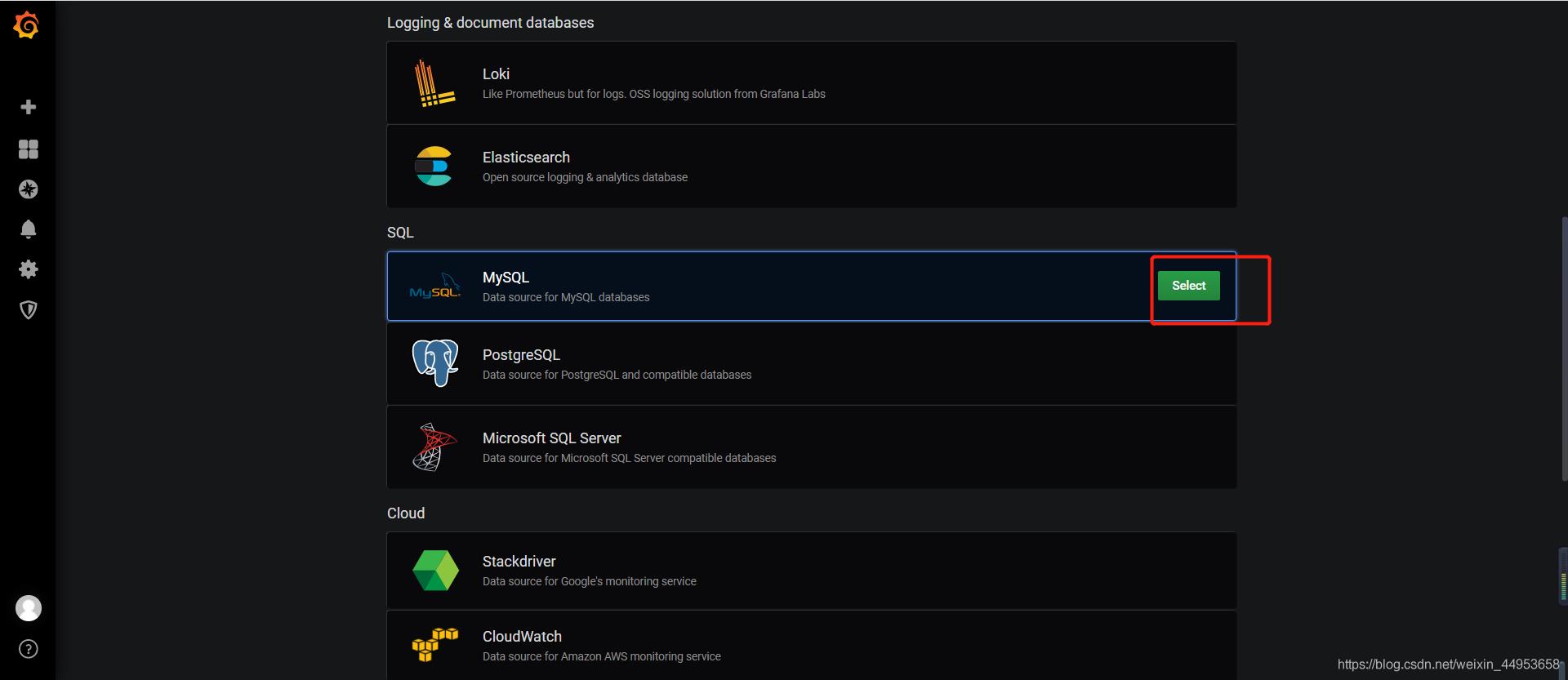Click 'Data source for Google's monitoring service' text
Viewport: 1568px width, 680px height.
(589, 582)
